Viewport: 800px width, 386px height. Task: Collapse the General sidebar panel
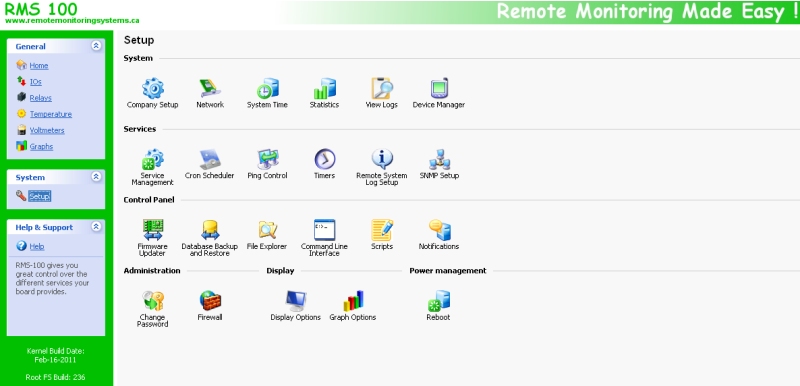point(96,46)
